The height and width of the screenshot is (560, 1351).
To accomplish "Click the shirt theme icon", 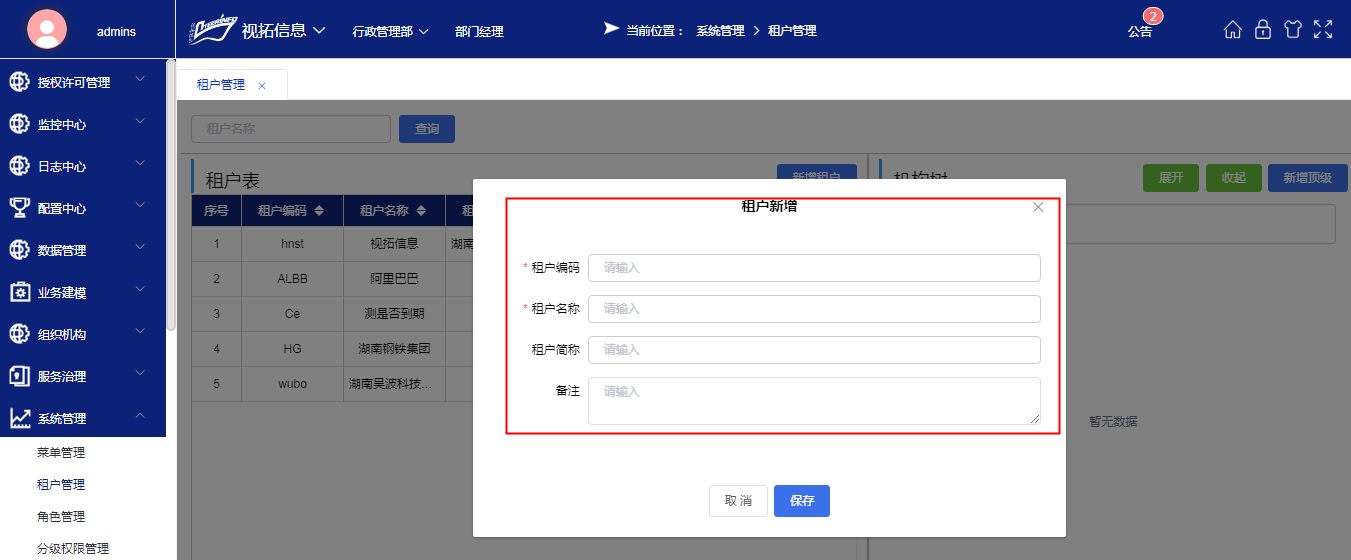I will [1292, 30].
